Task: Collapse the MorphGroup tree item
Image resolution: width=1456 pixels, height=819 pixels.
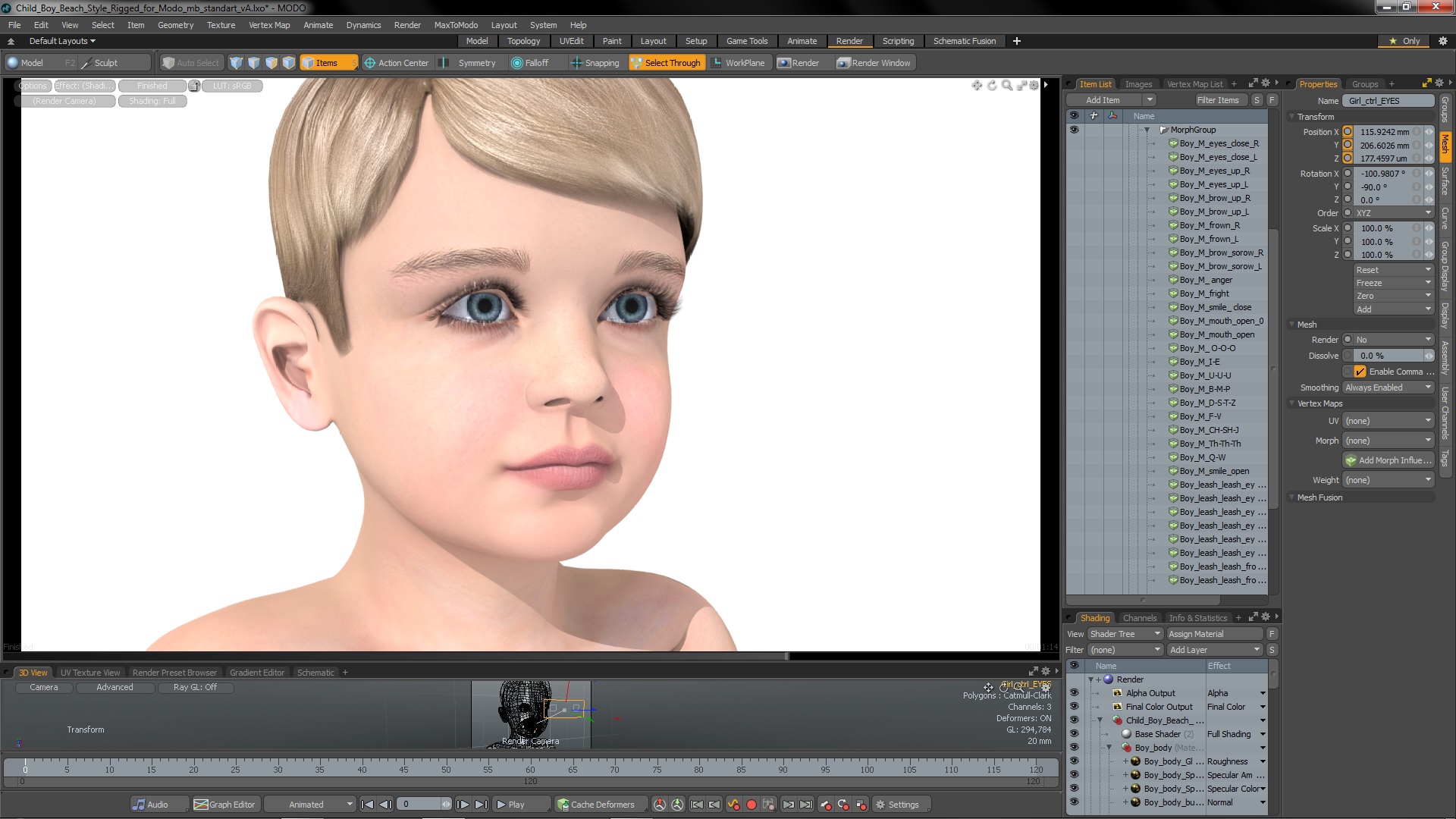Action: tap(1147, 130)
